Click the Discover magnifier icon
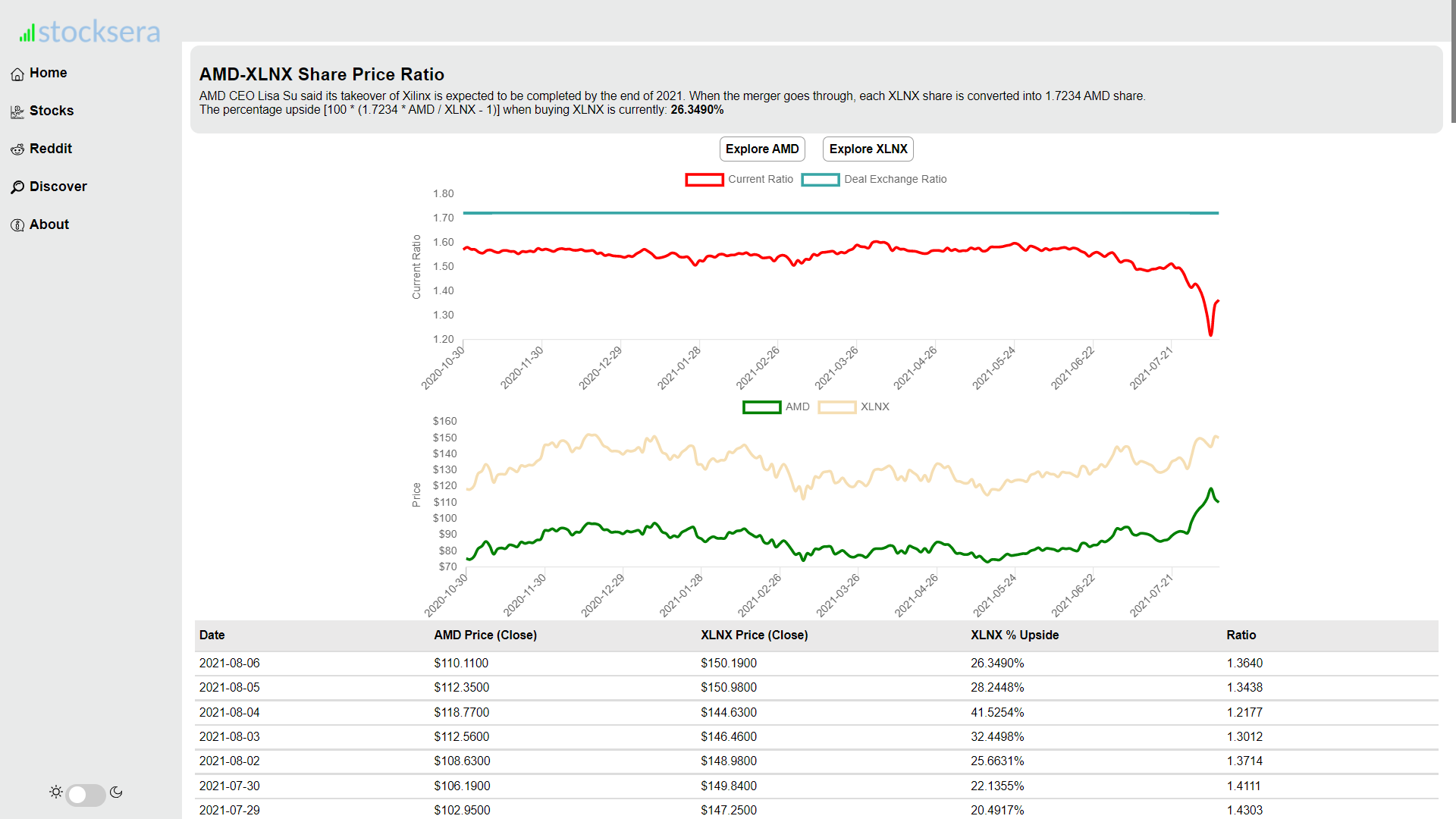The width and height of the screenshot is (1456, 819). tap(17, 187)
